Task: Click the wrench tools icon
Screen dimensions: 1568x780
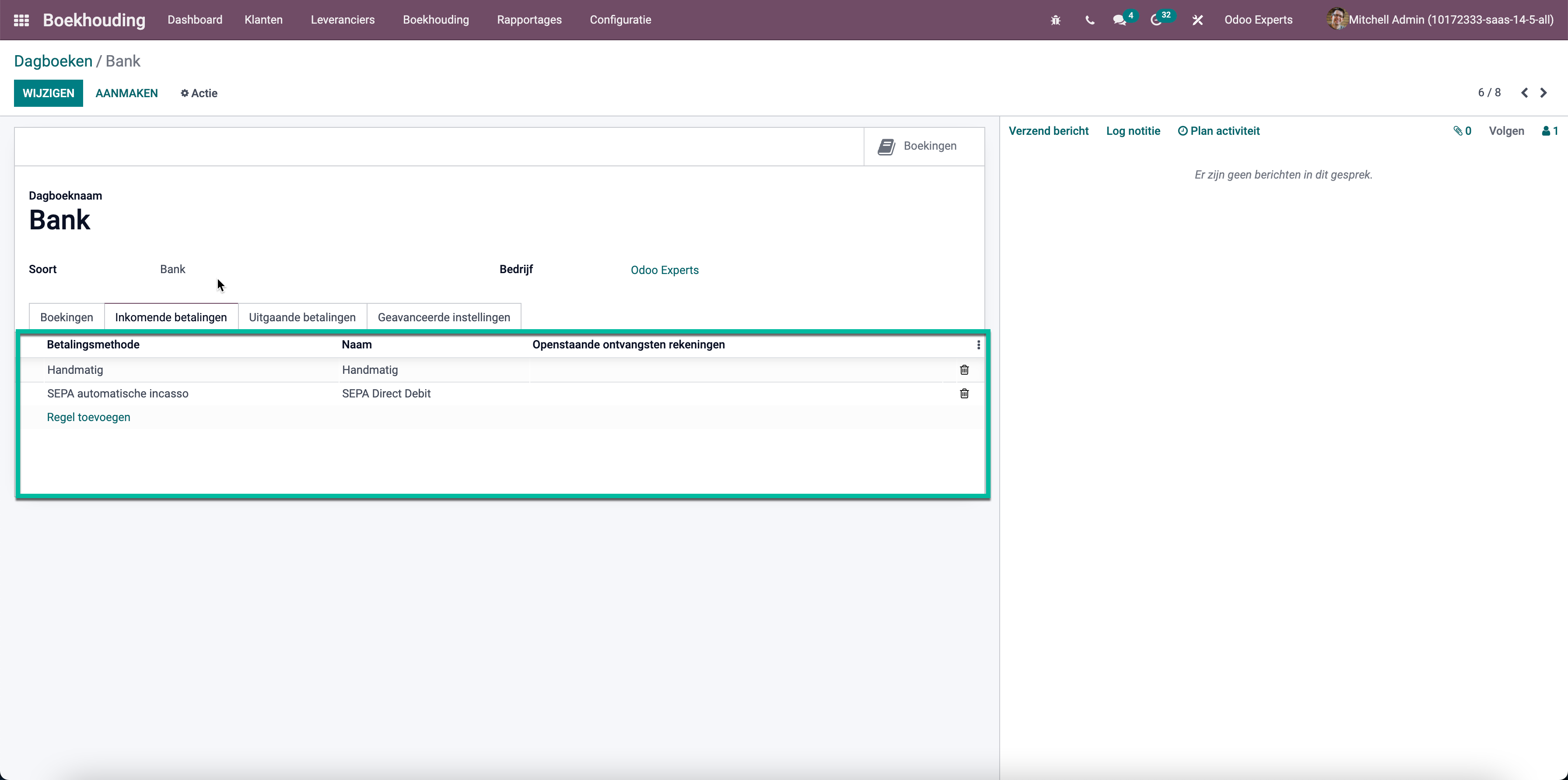Action: [x=1197, y=20]
